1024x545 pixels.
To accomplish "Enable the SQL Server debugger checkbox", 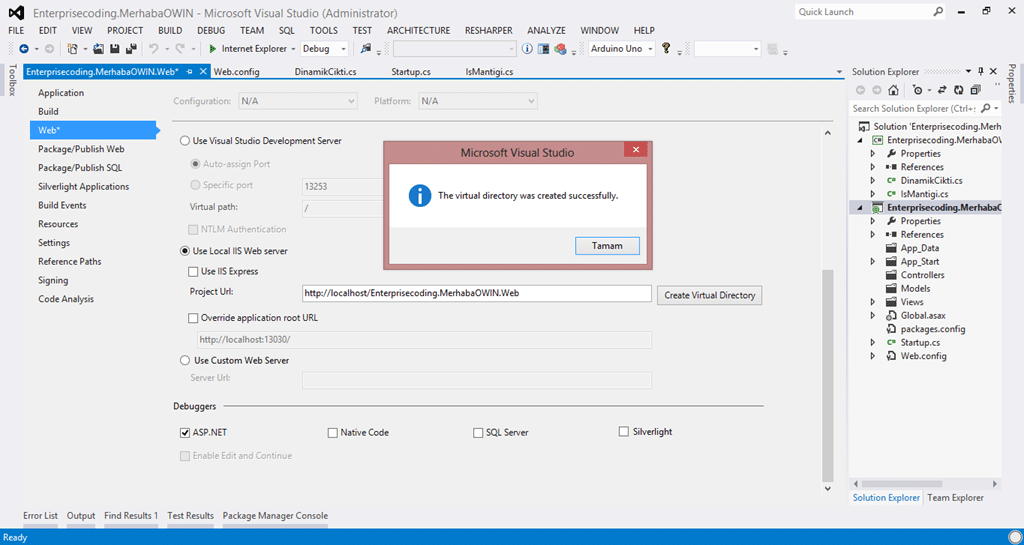I will (478, 433).
